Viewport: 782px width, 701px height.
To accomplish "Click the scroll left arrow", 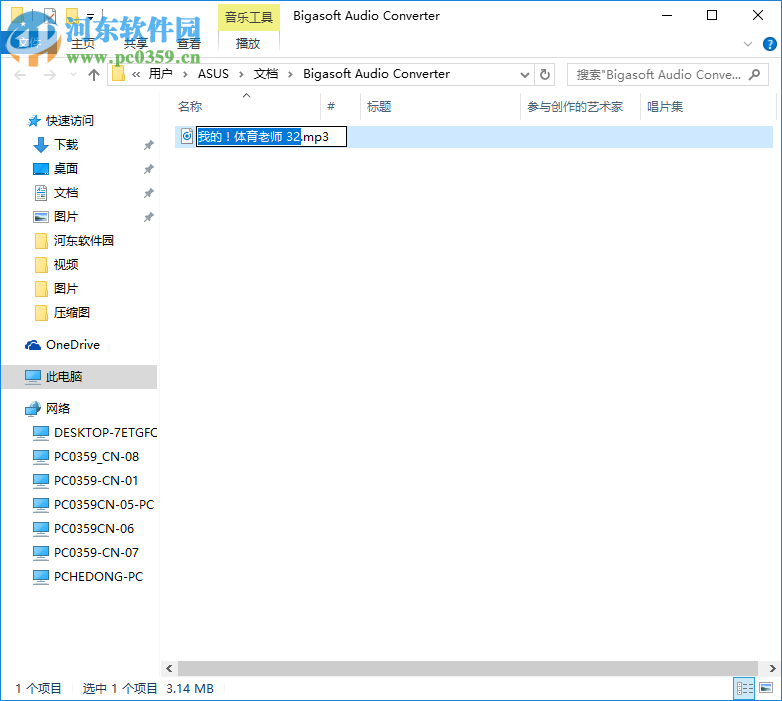I will pyautogui.click(x=169, y=668).
